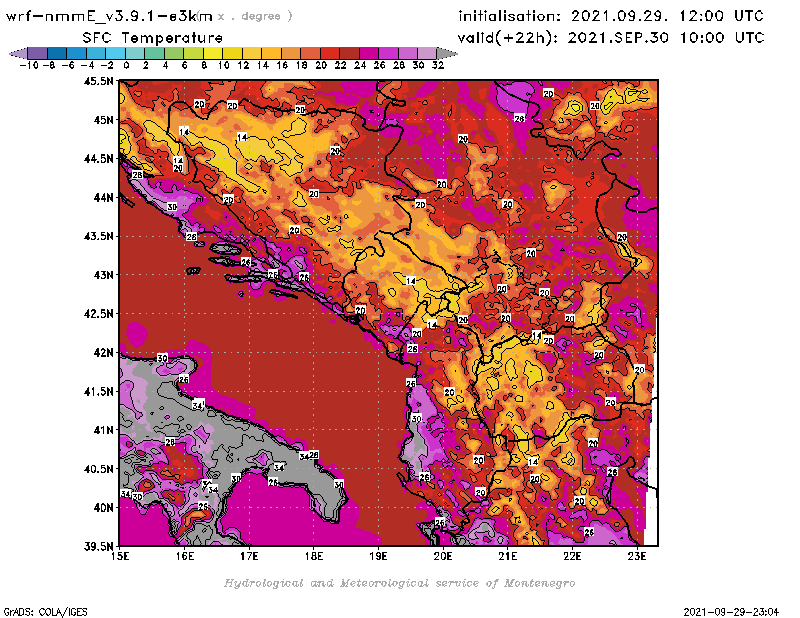Click the 42.5N latitude axis label
The image size is (800, 618).
98,314
